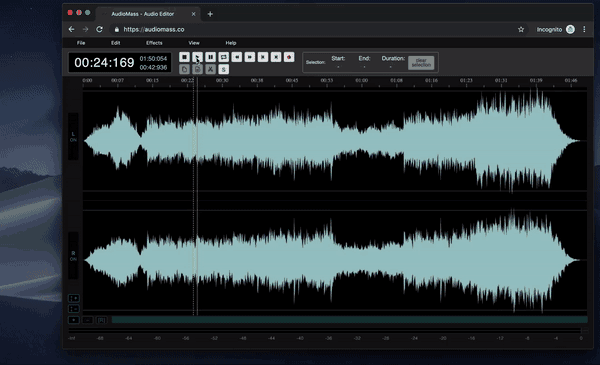600x365 pixels.
Task: Toggle the right channel R ON
Action: pos(73,256)
